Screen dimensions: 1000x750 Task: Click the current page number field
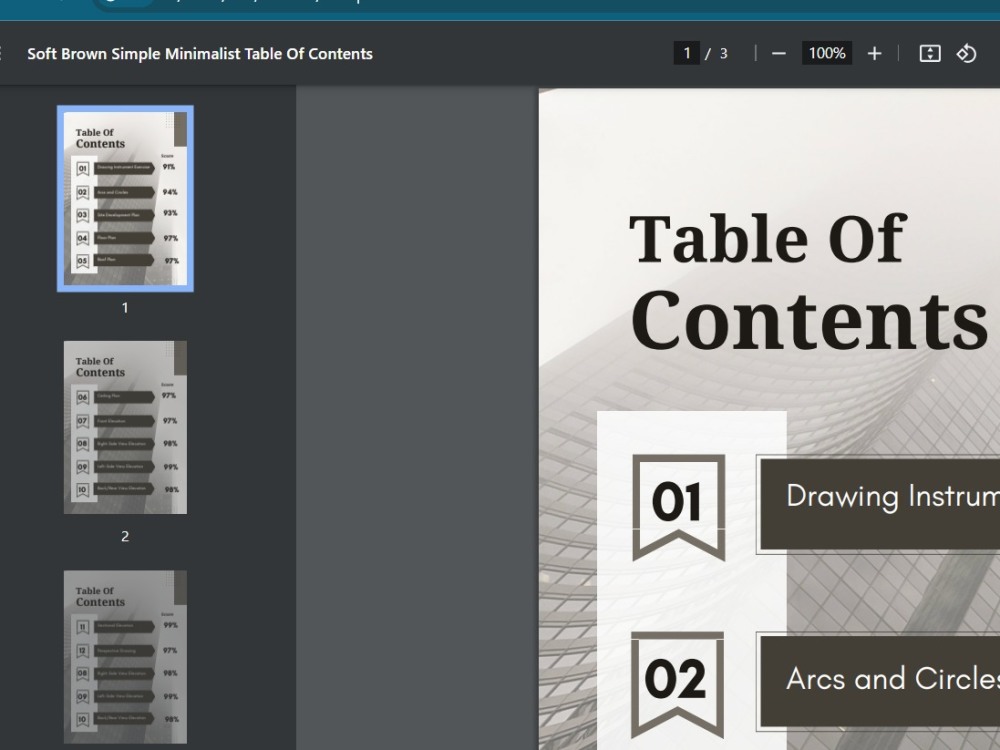[687, 53]
